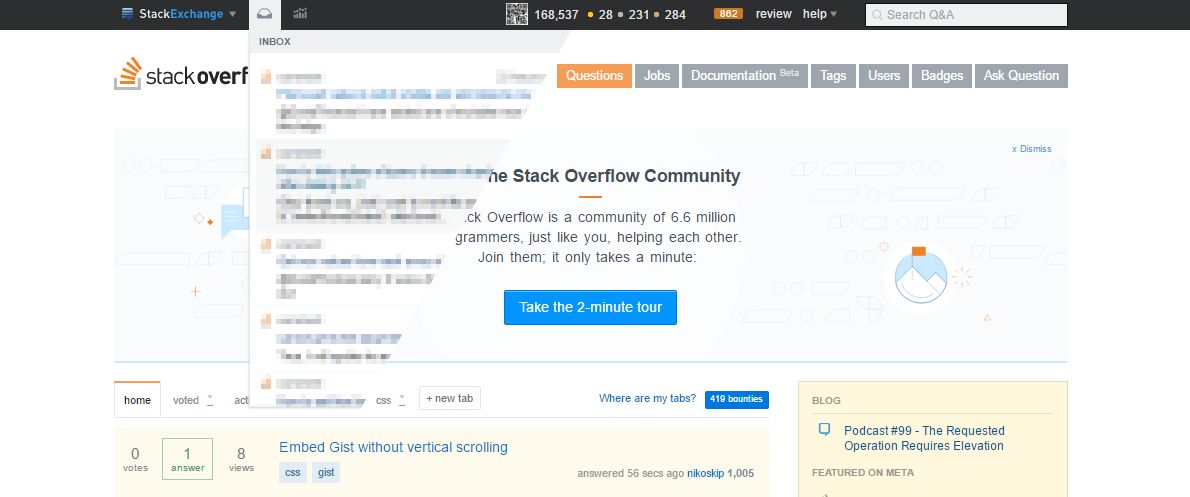Viewport: 1190px width, 497px height.
Task: Filter by the css tag
Action: (x=292, y=473)
